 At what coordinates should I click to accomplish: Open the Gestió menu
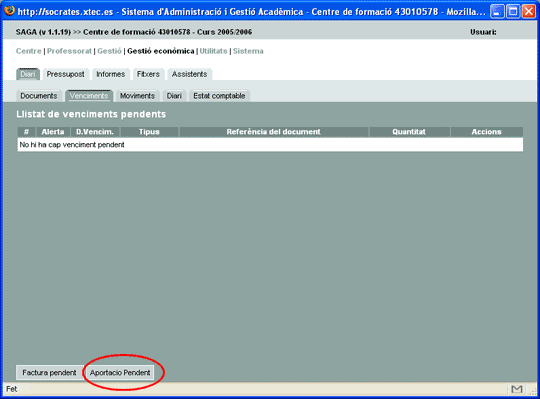(x=109, y=51)
